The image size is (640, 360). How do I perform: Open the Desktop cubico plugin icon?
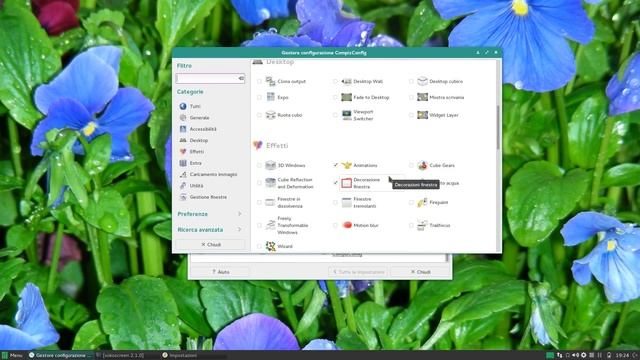tap(422, 81)
